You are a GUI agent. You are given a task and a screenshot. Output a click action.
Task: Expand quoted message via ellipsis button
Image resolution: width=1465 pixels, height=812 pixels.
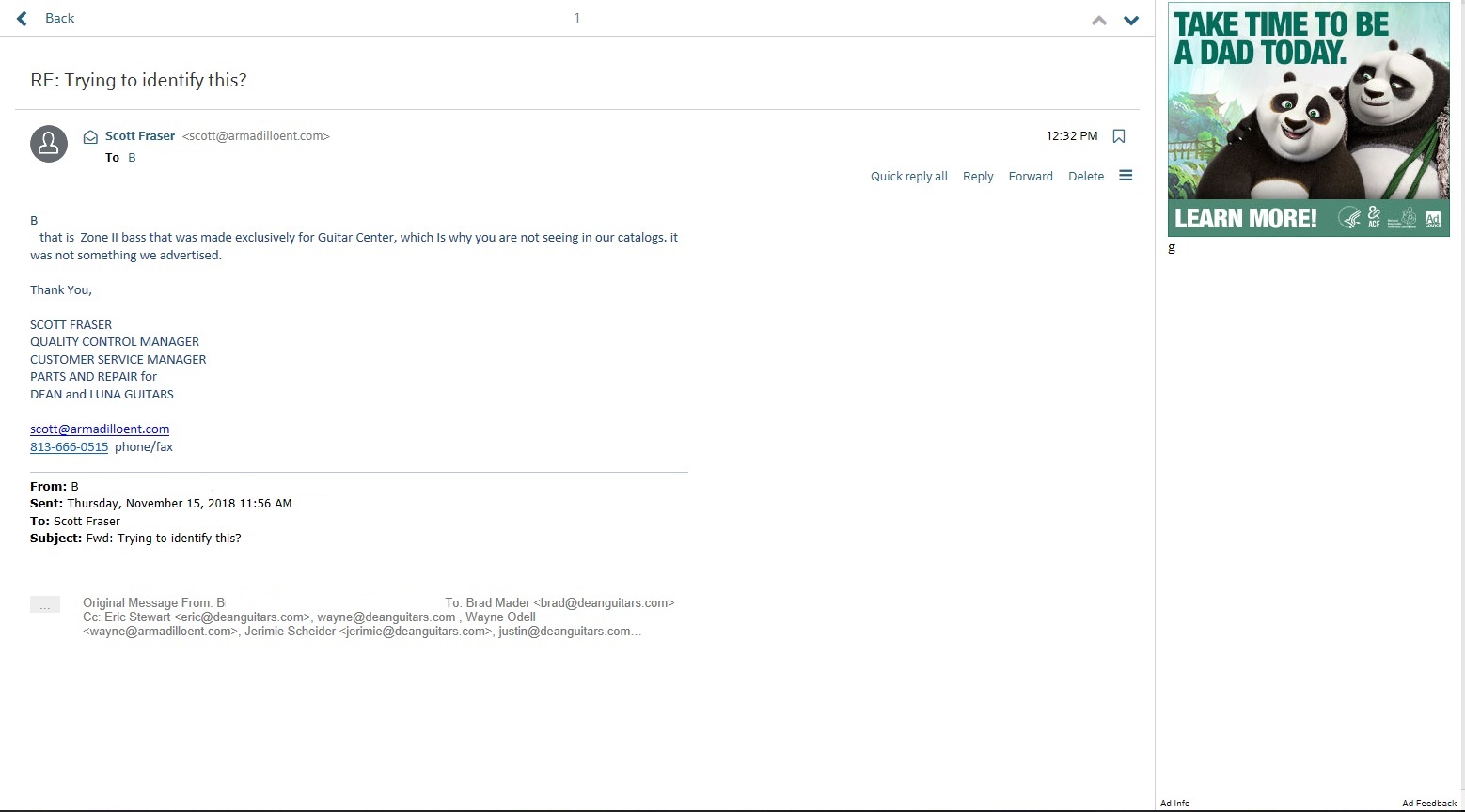click(x=45, y=604)
